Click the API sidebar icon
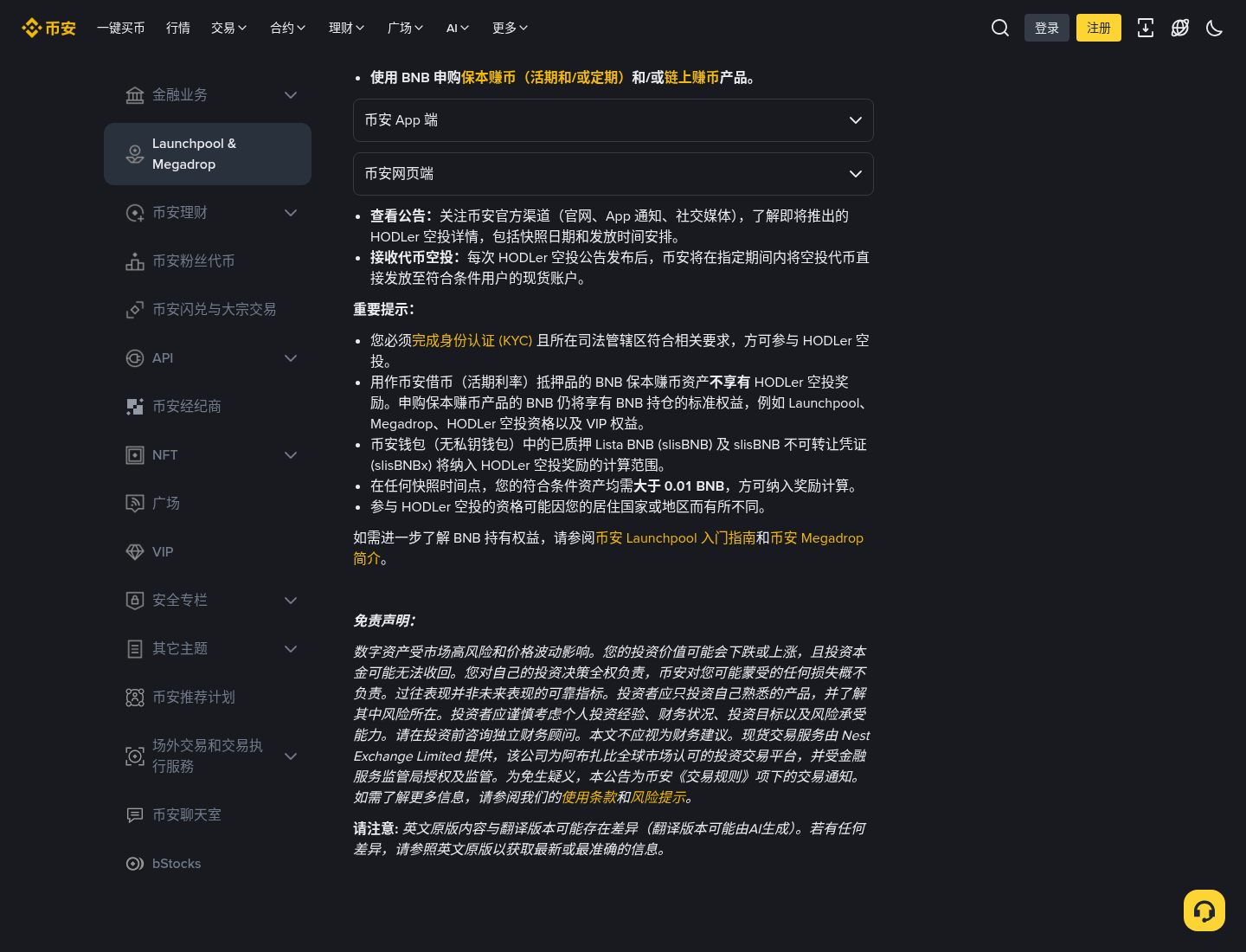This screenshot has height=952, width=1246. click(135, 358)
